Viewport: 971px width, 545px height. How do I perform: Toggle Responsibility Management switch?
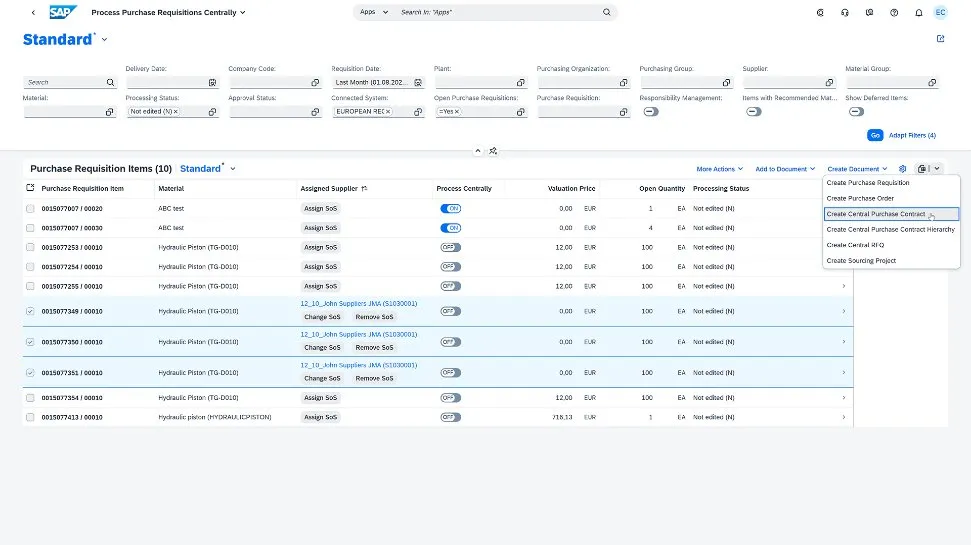coord(651,112)
